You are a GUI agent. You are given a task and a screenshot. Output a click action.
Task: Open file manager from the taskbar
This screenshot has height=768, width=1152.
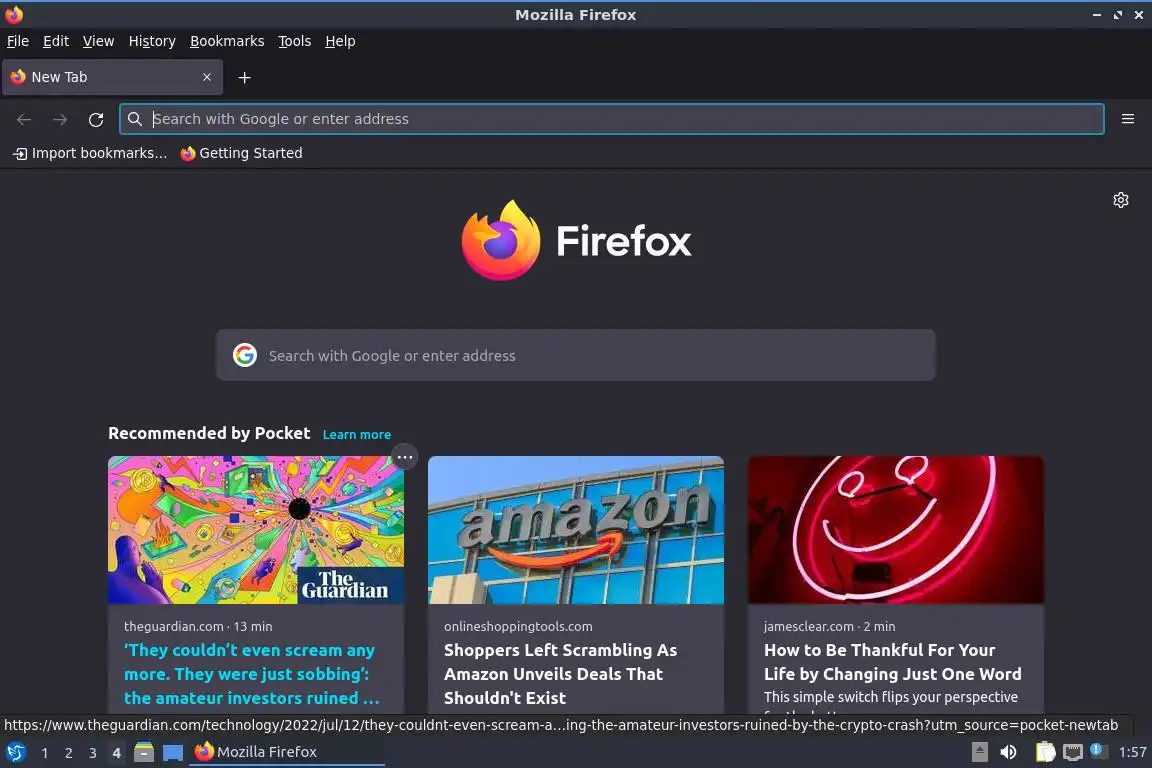144,752
